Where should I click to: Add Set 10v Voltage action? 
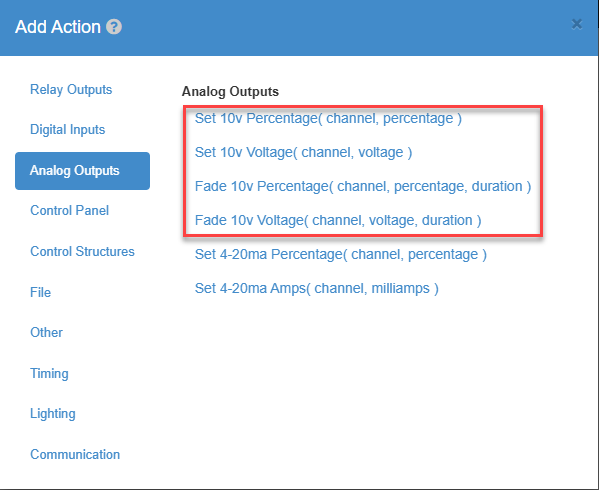point(303,152)
